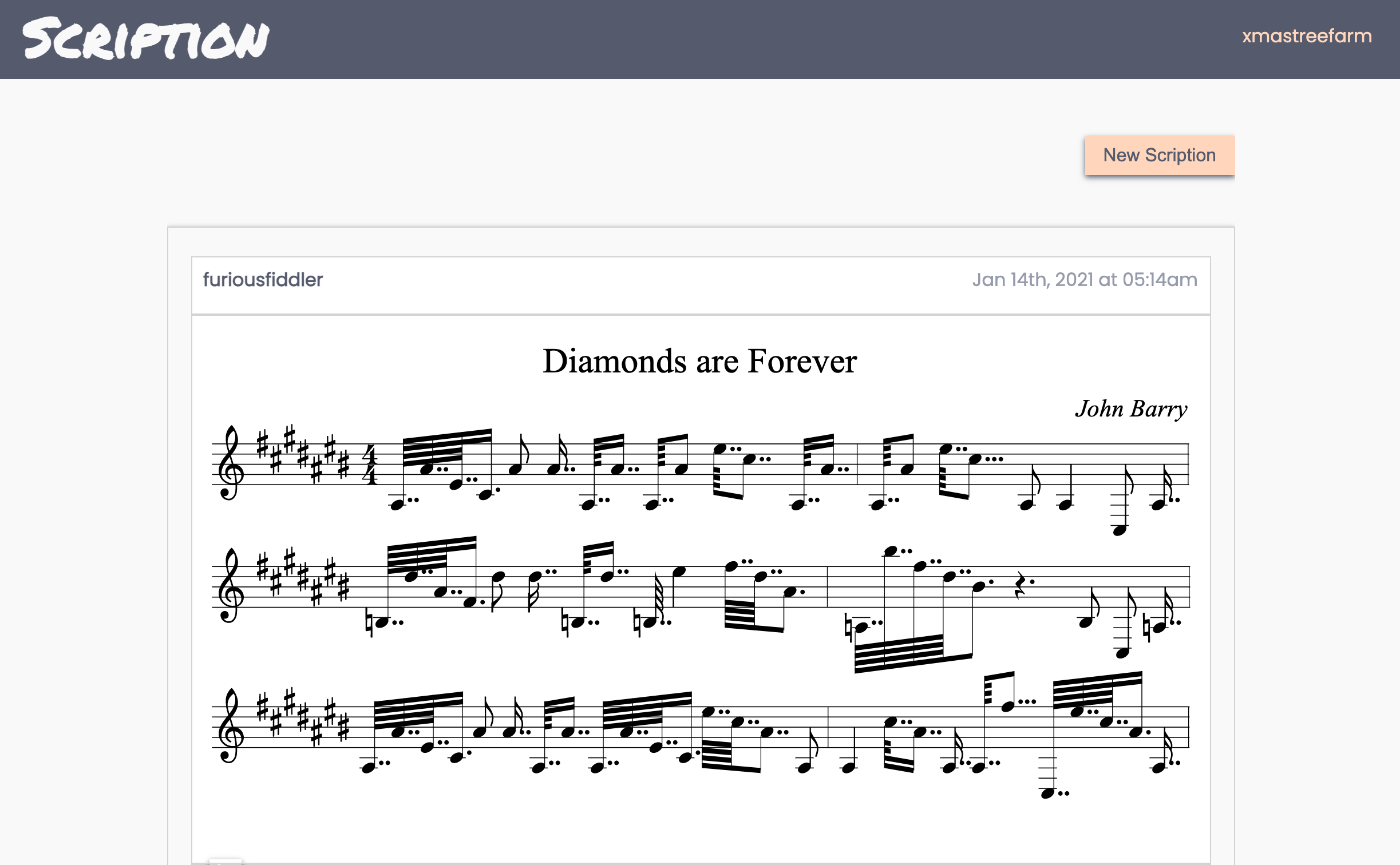Click the Scription logo in the header

coord(146,39)
